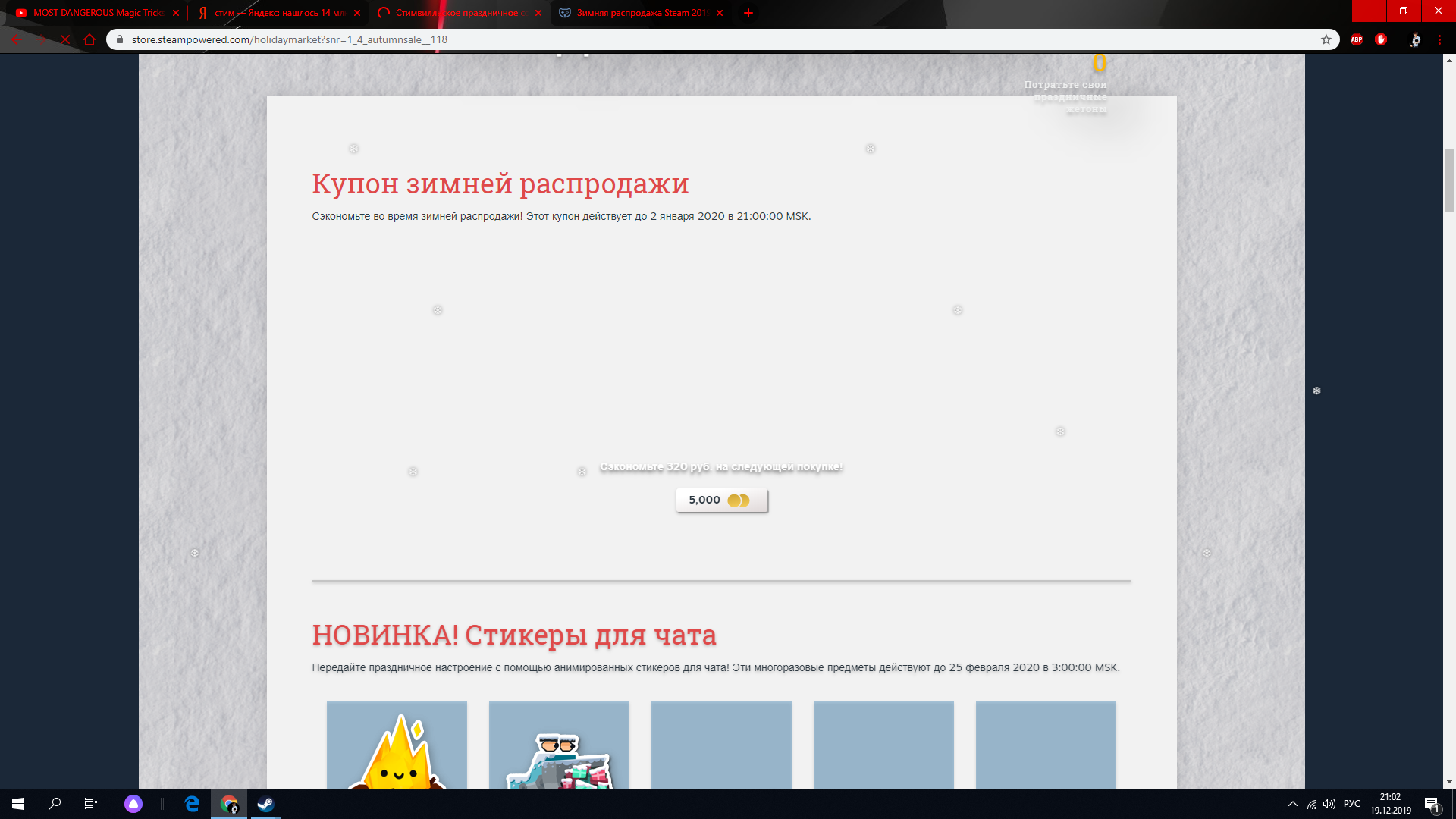1456x819 pixels.
Task: Click the forward navigation arrow
Action: pos(41,39)
